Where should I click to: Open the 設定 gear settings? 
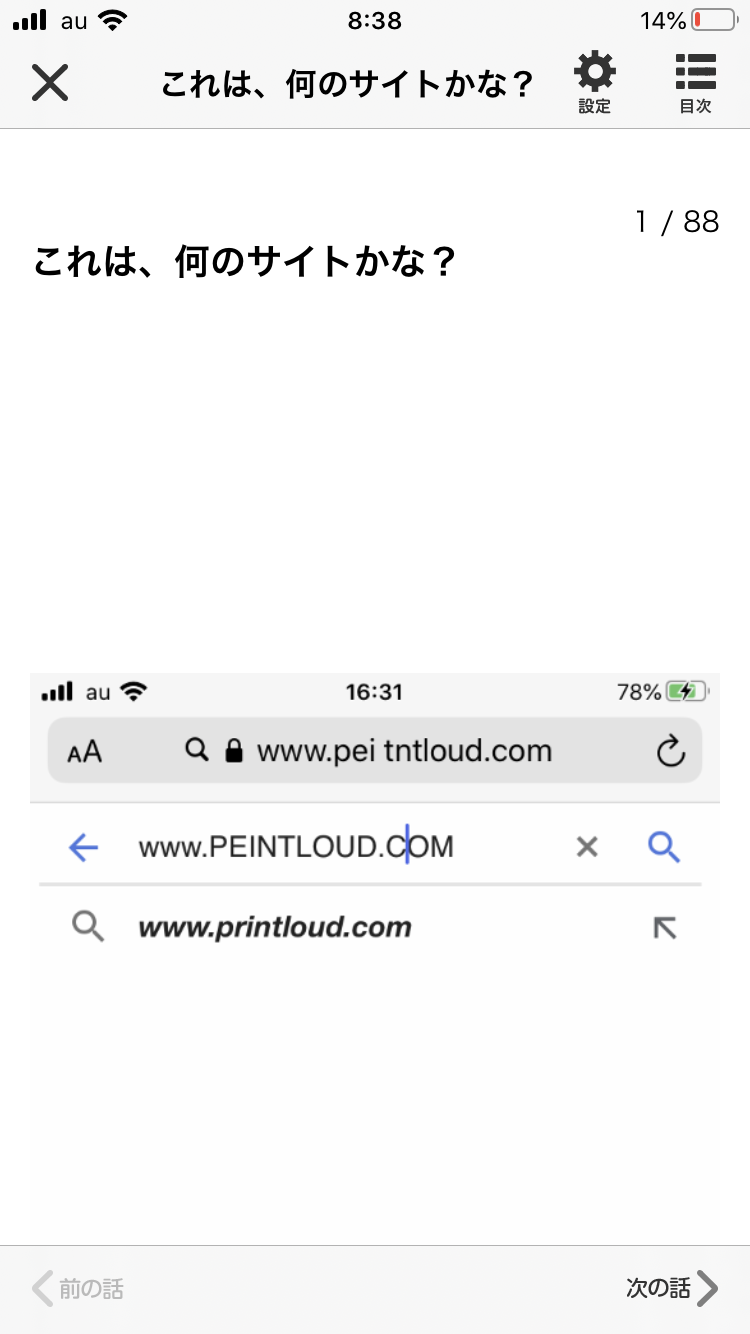[x=594, y=84]
